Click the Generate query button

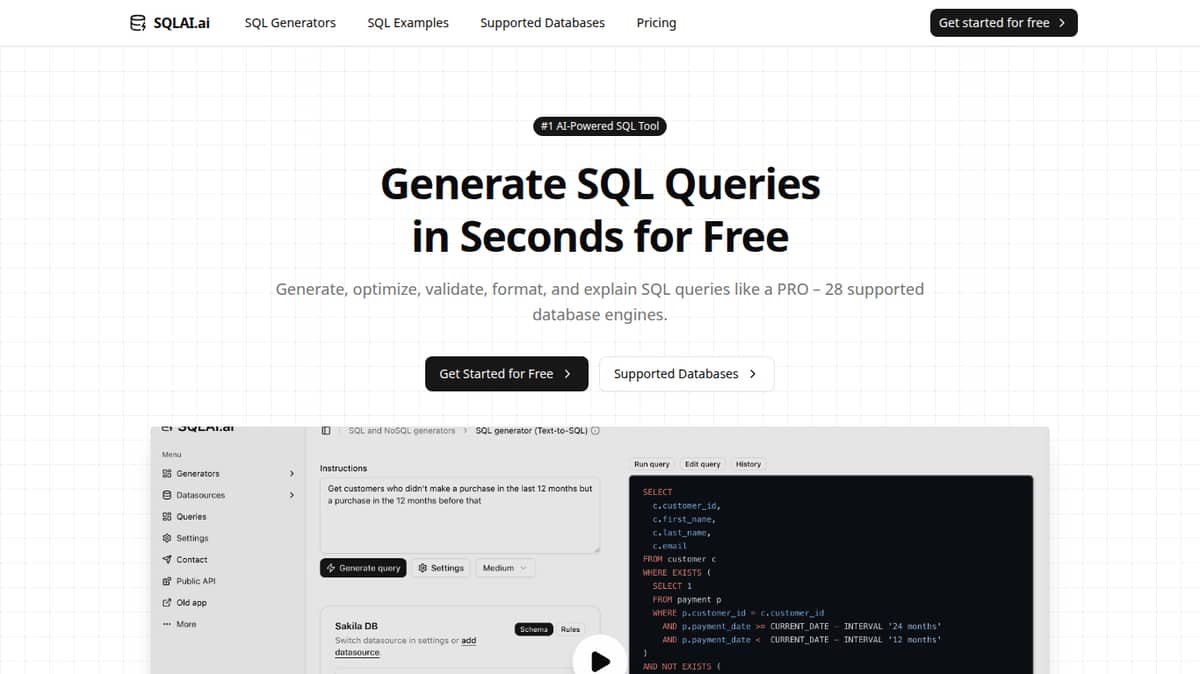point(363,568)
